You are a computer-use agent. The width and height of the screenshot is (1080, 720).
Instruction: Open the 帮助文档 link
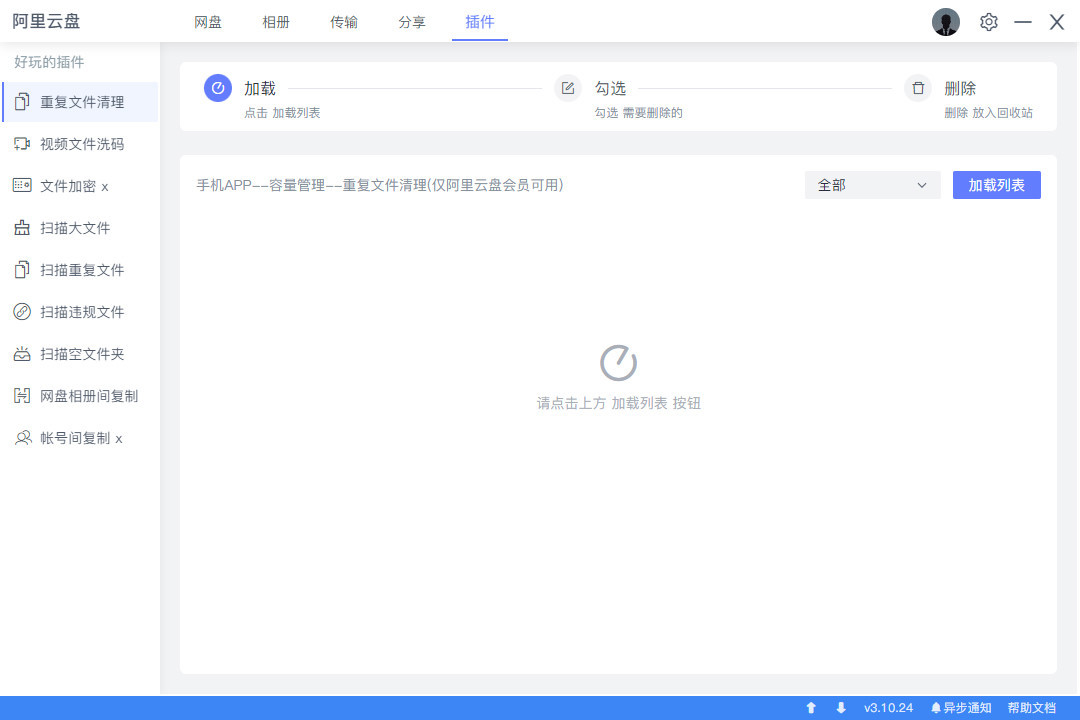point(1031,708)
